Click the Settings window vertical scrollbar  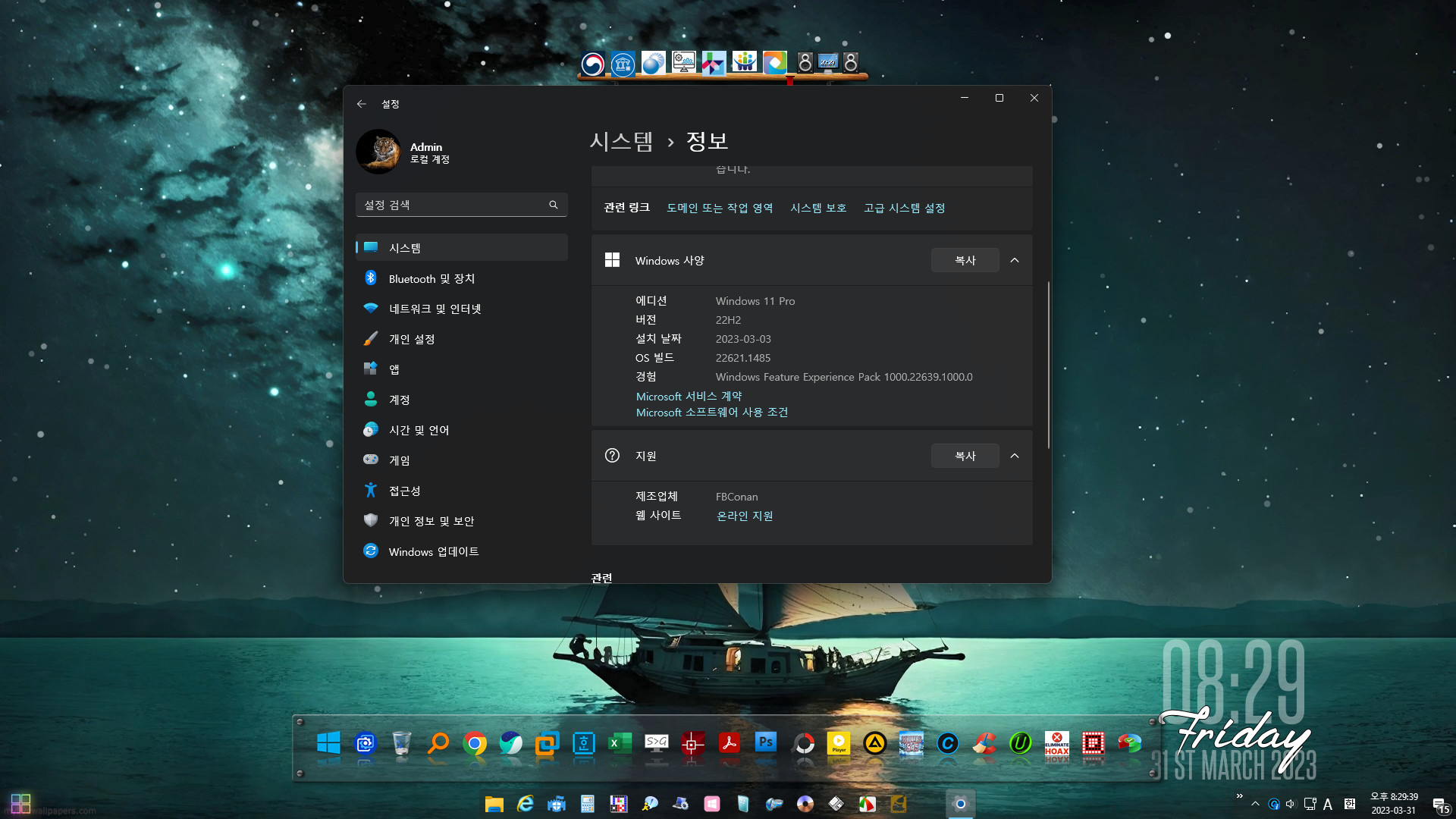tap(1049, 365)
